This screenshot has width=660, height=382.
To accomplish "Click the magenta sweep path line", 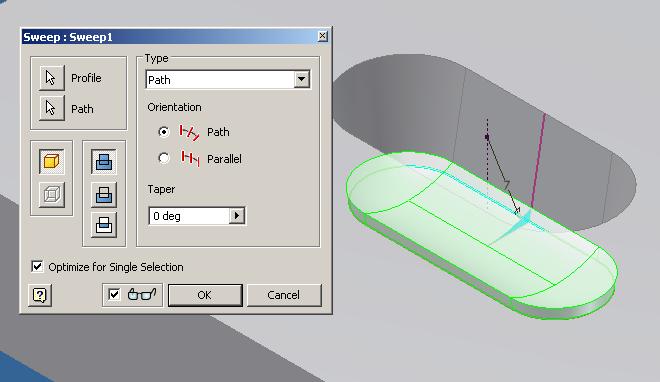I will pos(538,160).
